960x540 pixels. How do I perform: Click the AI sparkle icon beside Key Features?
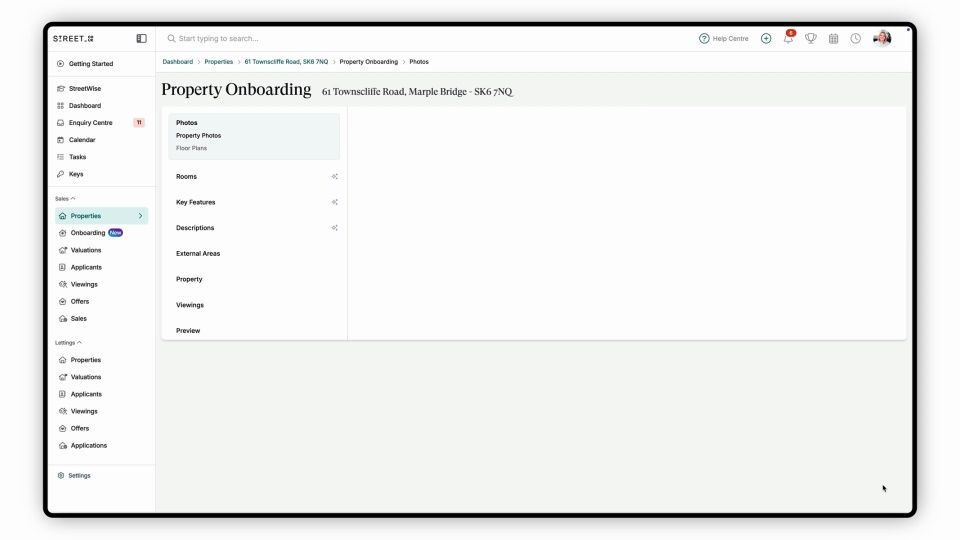(x=334, y=203)
